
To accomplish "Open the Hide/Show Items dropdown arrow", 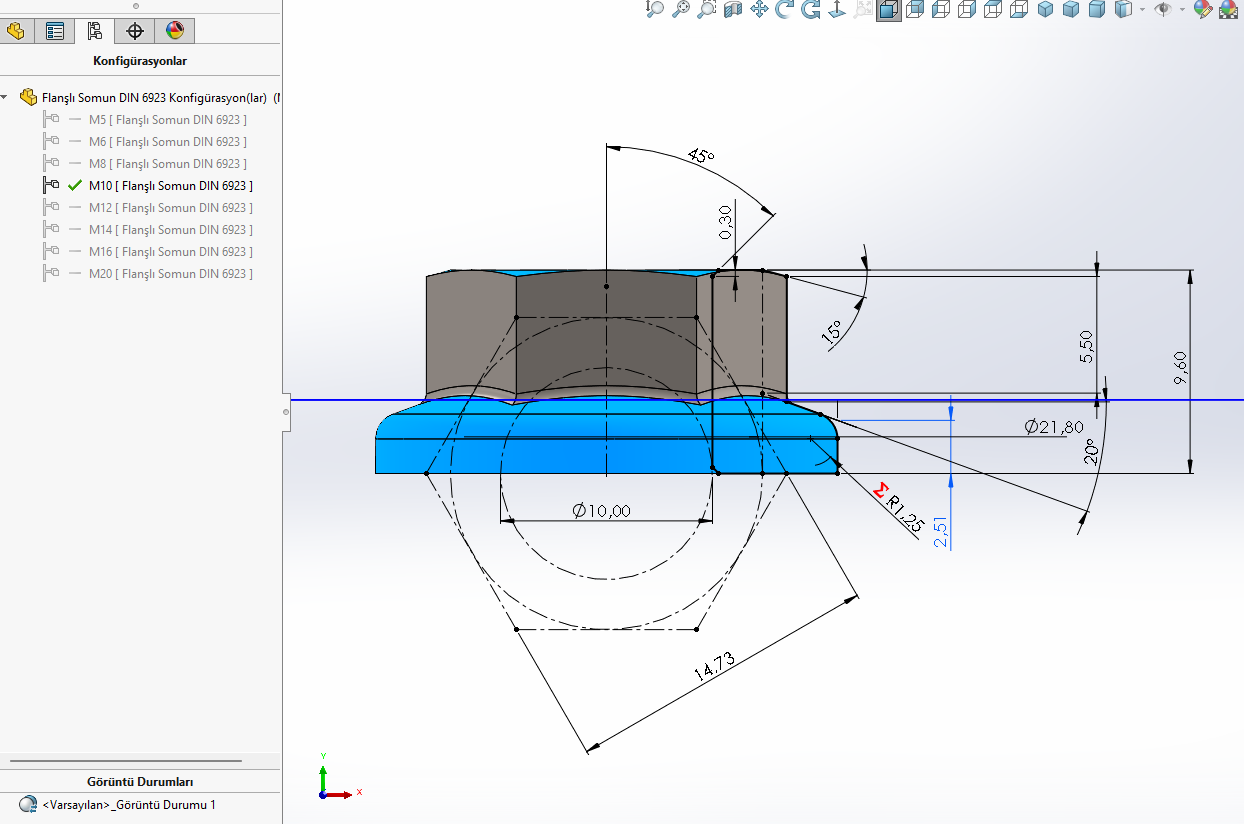I will (1182, 10).
